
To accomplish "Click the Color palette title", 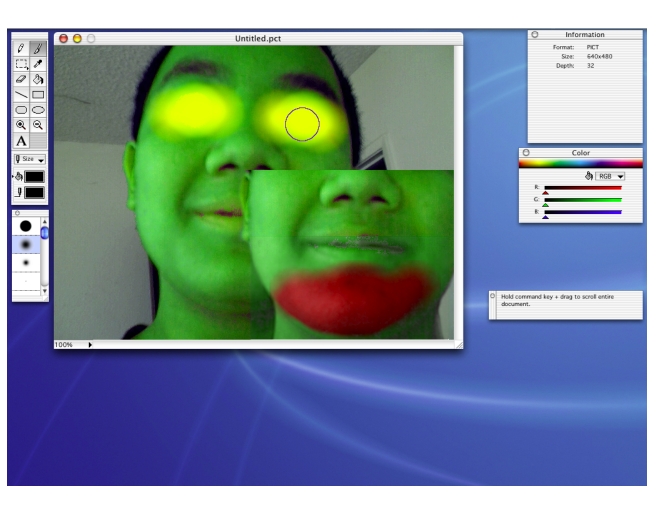I will pyautogui.click(x=580, y=153).
